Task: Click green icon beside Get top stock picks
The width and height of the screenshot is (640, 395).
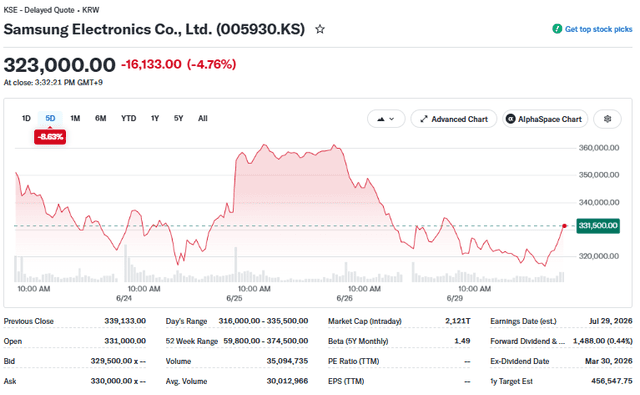Action: (x=557, y=29)
